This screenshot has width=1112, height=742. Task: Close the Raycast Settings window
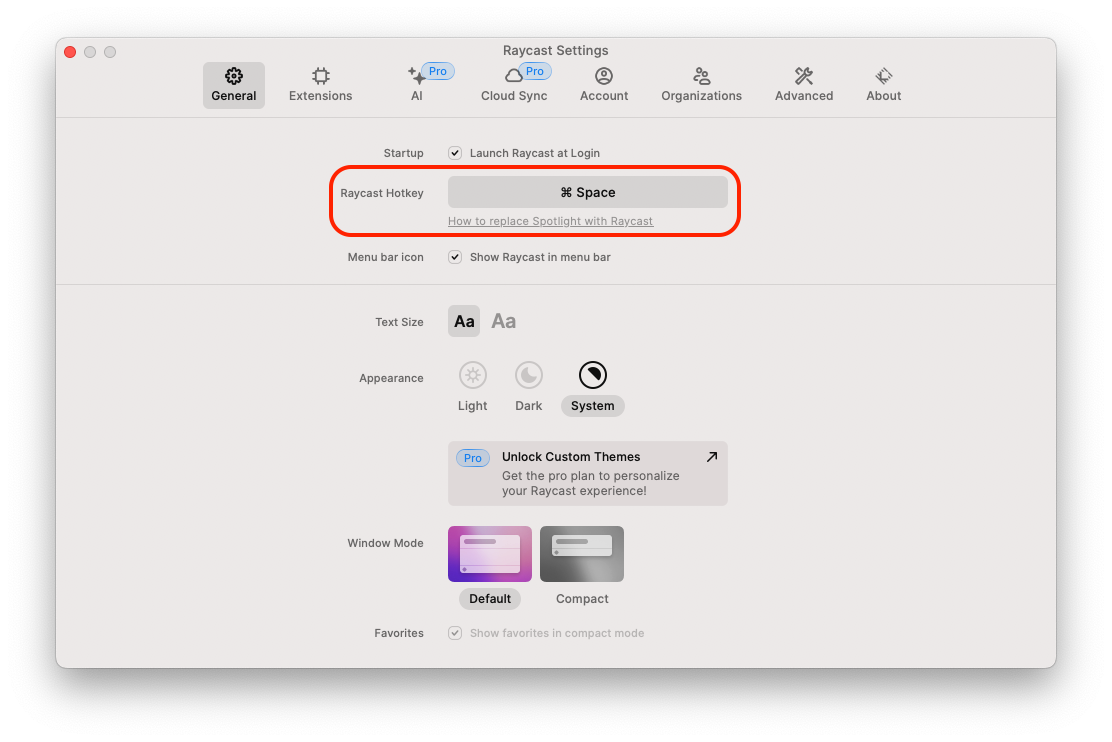[70, 52]
